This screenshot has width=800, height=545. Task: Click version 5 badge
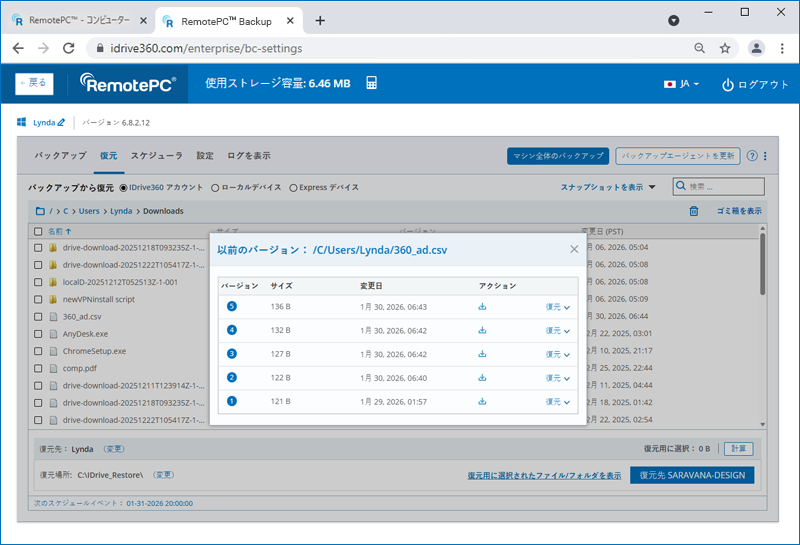click(x=232, y=306)
